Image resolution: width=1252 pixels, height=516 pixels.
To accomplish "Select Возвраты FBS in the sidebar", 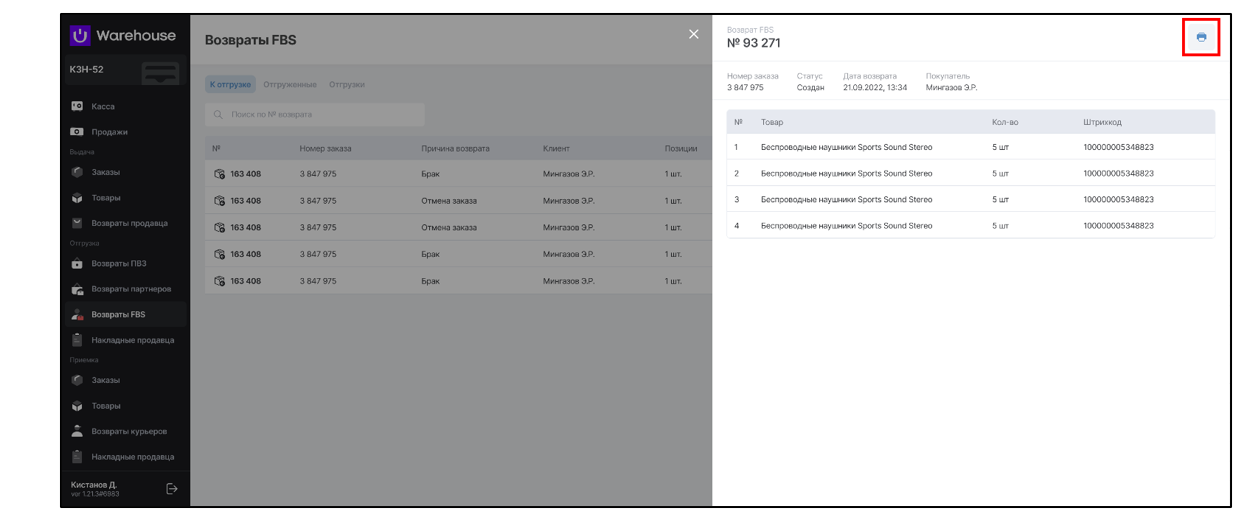I will (x=124, y=314).
